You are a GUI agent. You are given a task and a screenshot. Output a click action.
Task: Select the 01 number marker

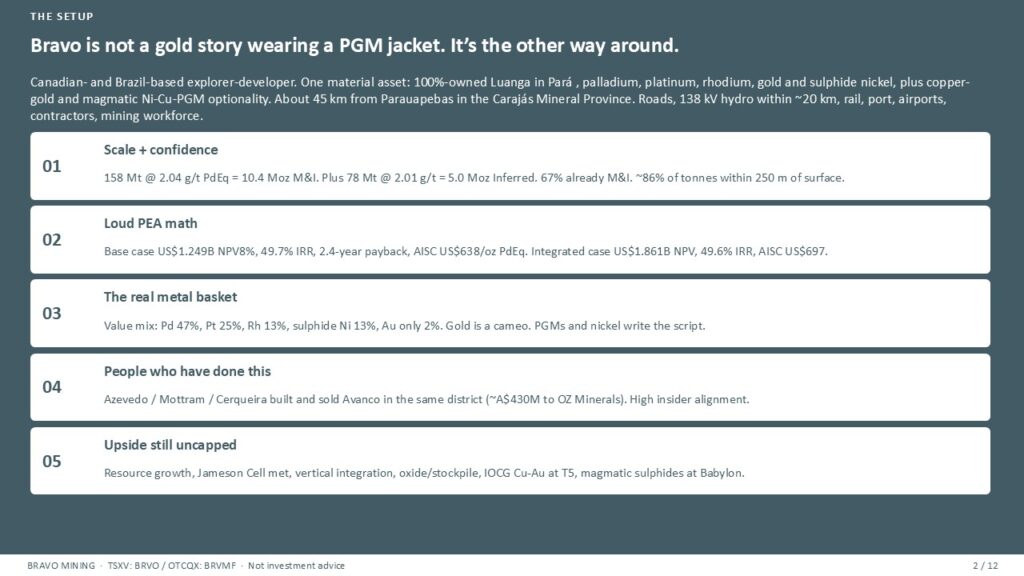pos(52,166)
